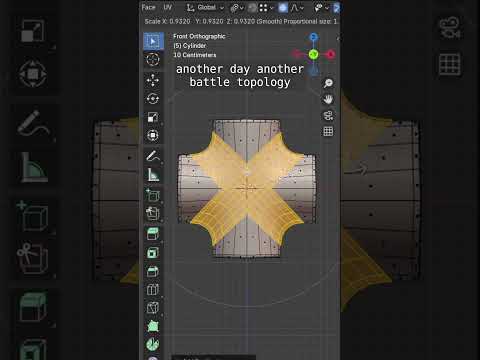The image size is (480, 360).
Task: Activate the Knife tool
Action: (x=153, y=308)
